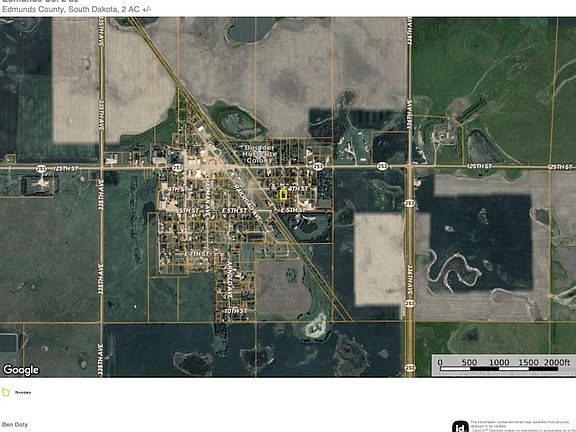Click the E 7TH ST street label
Image resolution: width=576 pixels, height=432 pixels.
197,253
